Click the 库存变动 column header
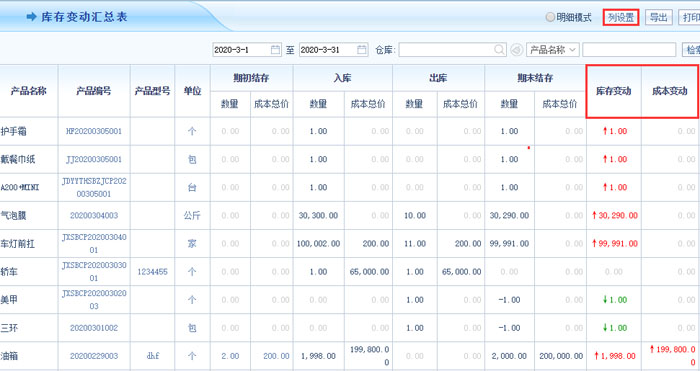 (x=613, y=91)
